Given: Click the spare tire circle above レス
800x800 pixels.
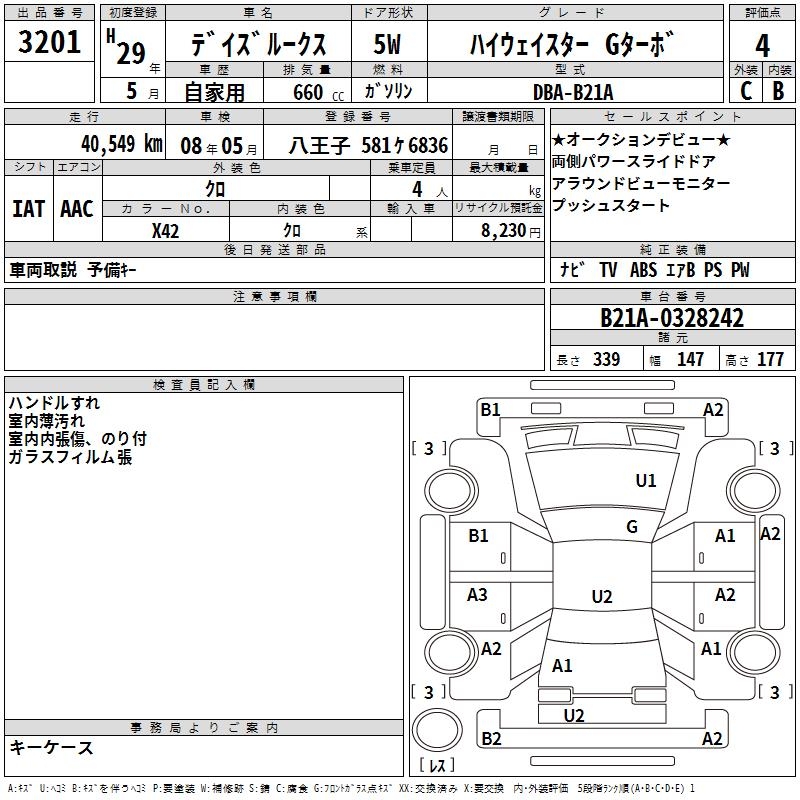Looking at the screenshot, I should coord(437,729).
